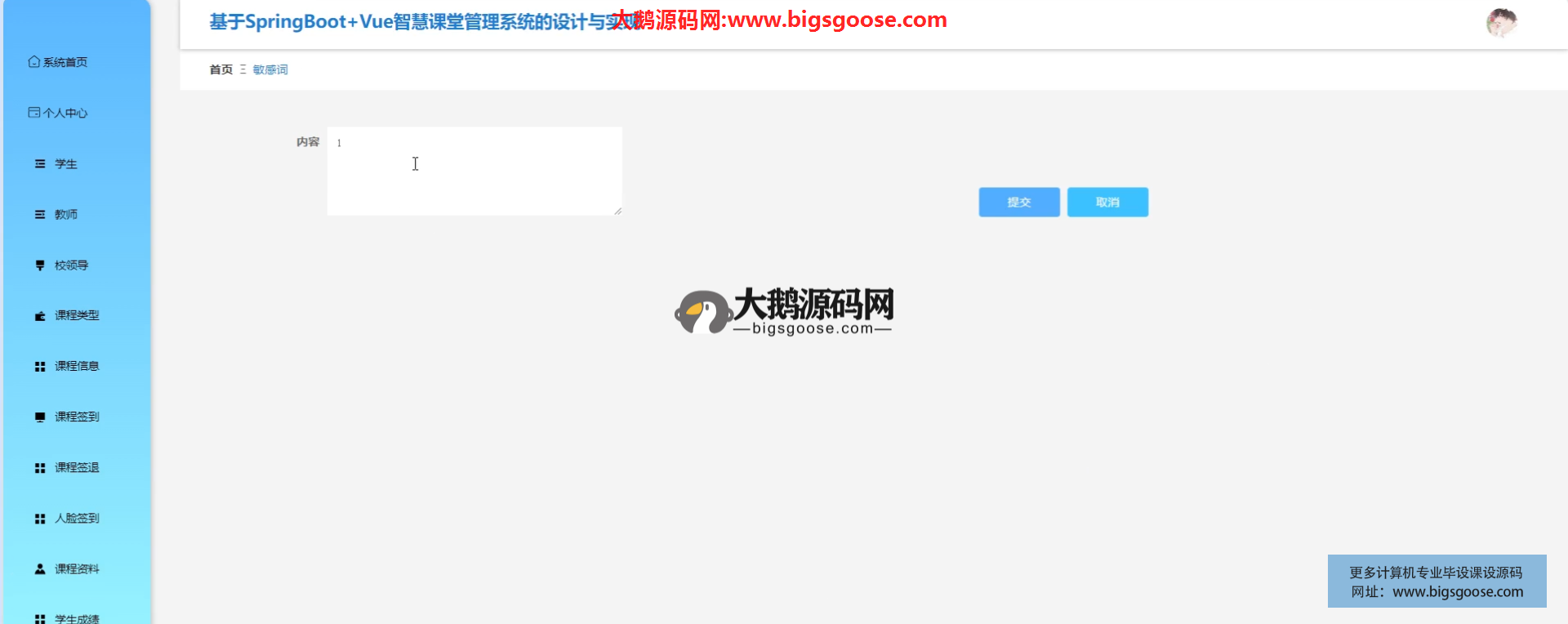Select the 课程信息 menu label
This screenshot has width=1568, height=624.
pyautogui.click(x=77, y=367)
